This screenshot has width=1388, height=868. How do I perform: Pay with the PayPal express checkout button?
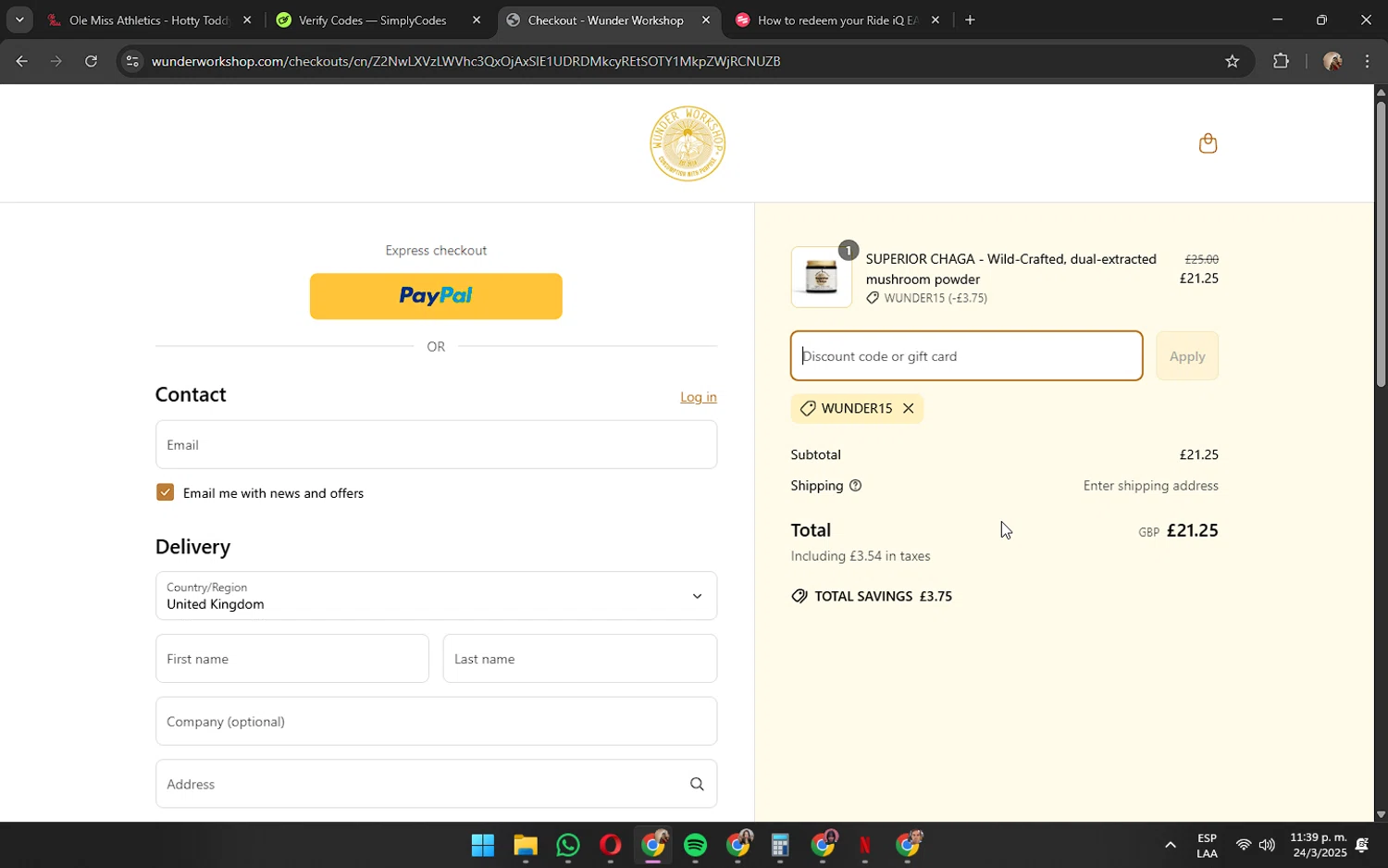pos(436,296)
